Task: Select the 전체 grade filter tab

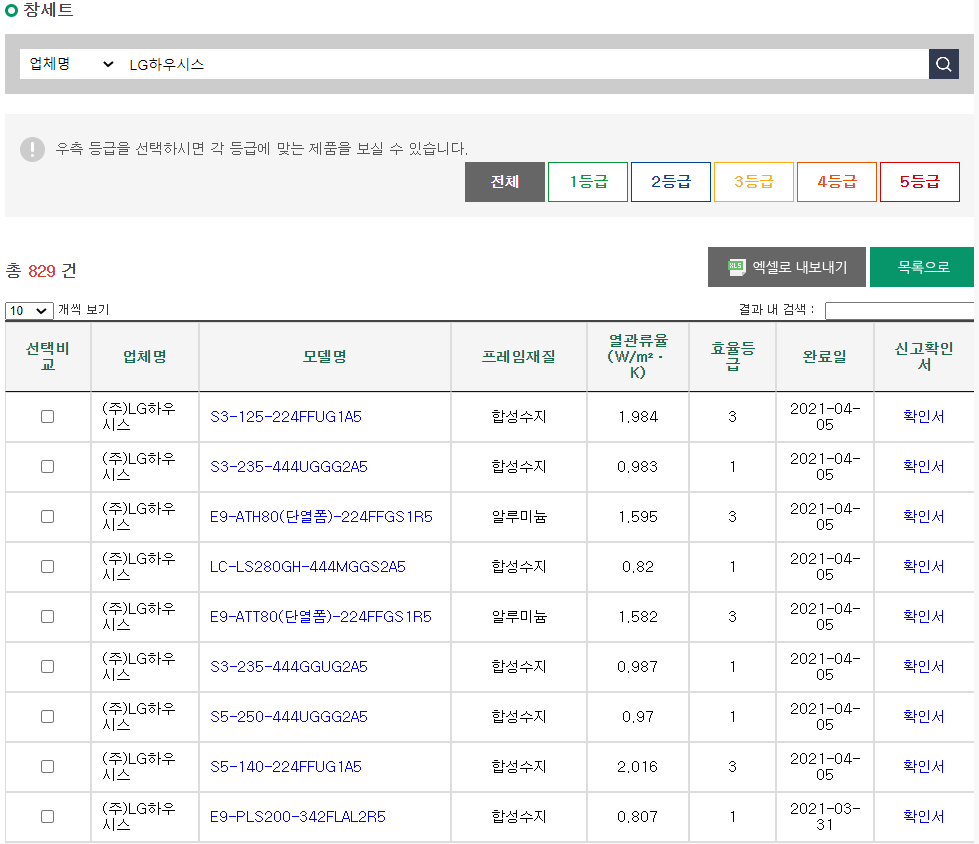Action: 504,182
